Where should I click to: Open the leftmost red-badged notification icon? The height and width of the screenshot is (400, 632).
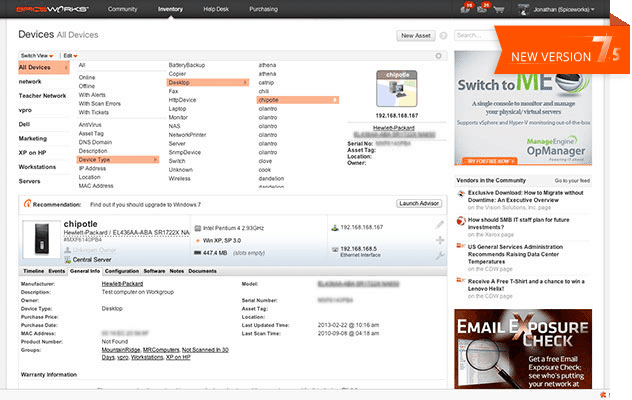[x=467, y=8]
